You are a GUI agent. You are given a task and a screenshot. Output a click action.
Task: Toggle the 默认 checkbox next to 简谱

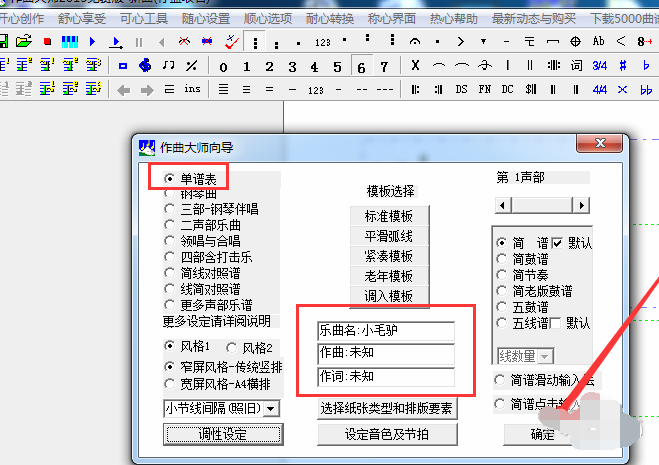click(559, 243)
